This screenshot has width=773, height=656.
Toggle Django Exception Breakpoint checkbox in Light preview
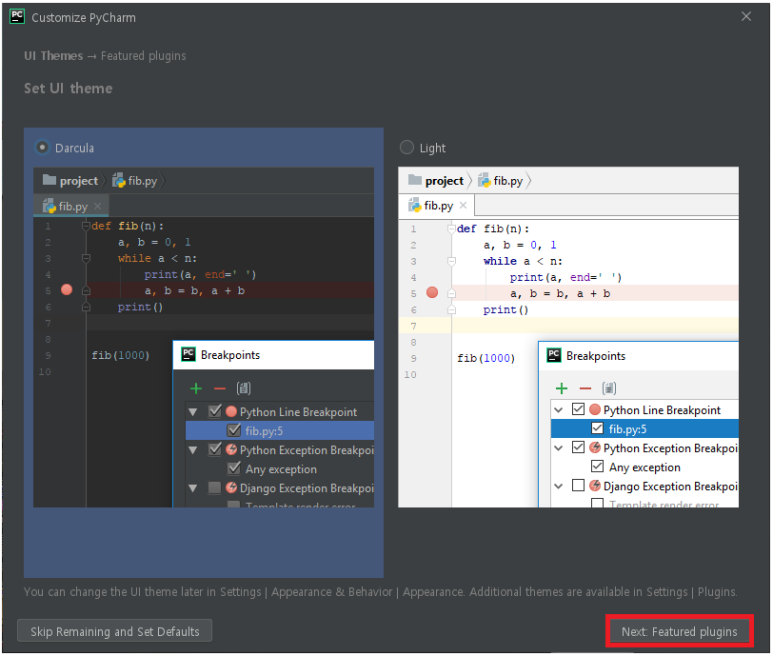[578, 485]
